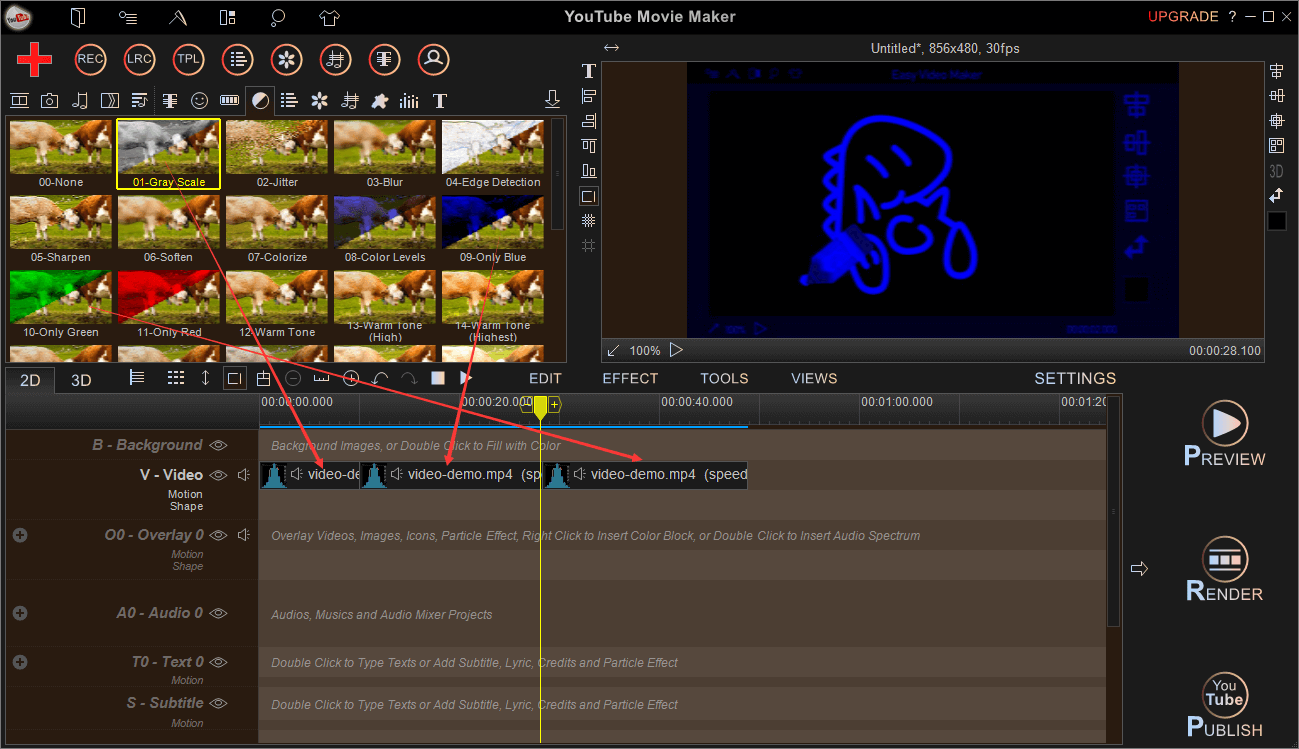Screen dimensions: 1299x749
Task: Click the RENDER button
Action: click(1225, 568)
